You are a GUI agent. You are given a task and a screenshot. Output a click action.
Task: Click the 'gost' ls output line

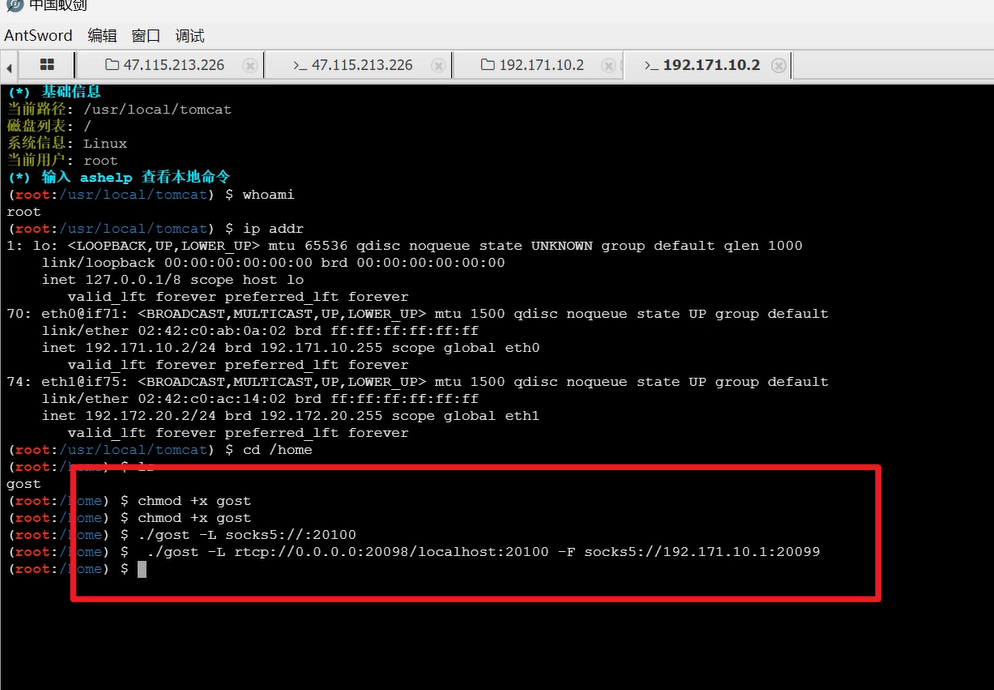23,484
